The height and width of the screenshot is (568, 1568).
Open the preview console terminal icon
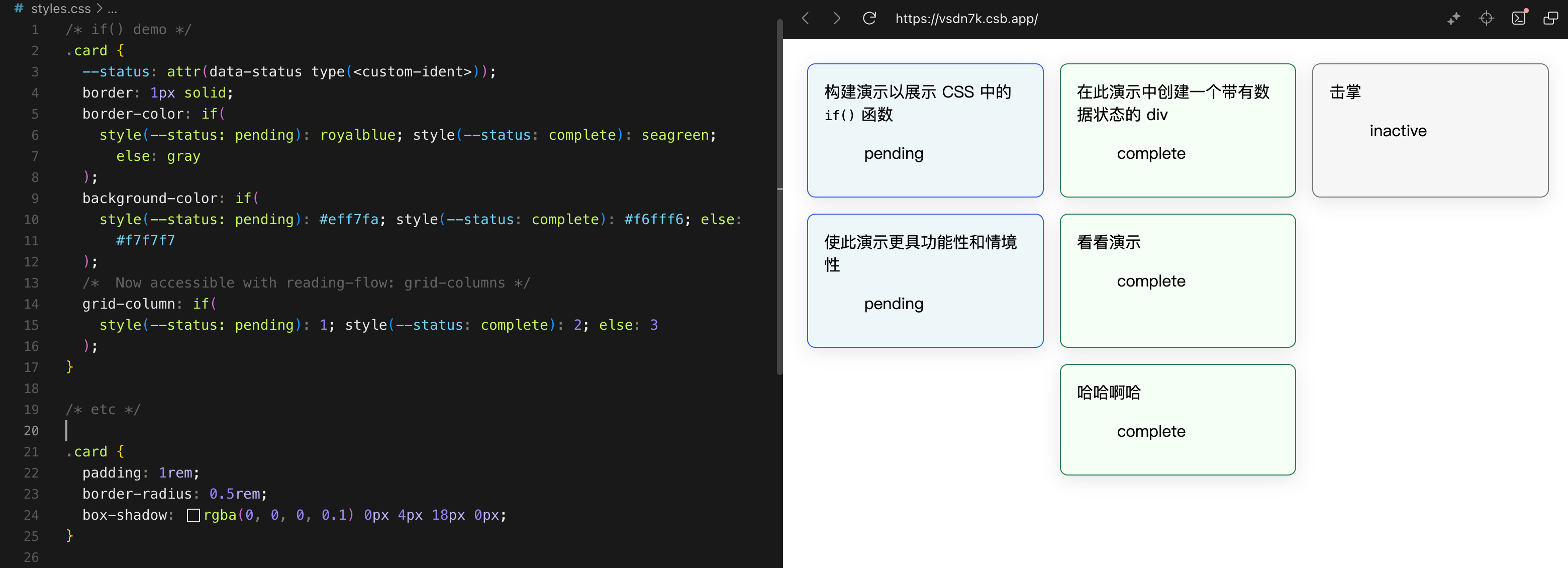point(1519,18)
